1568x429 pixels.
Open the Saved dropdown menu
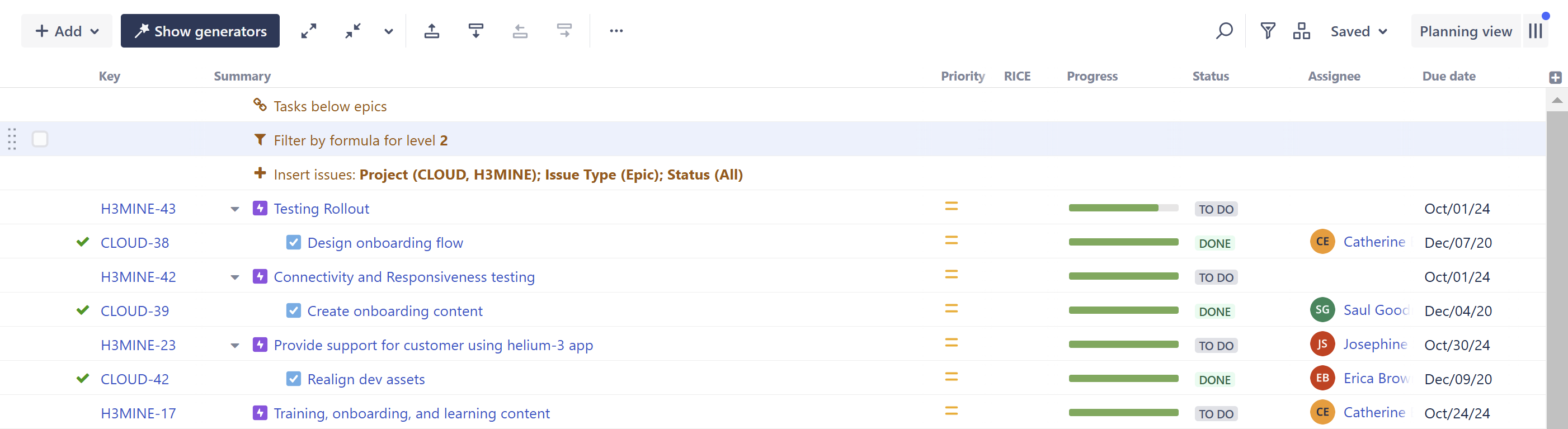point(1358,31)
